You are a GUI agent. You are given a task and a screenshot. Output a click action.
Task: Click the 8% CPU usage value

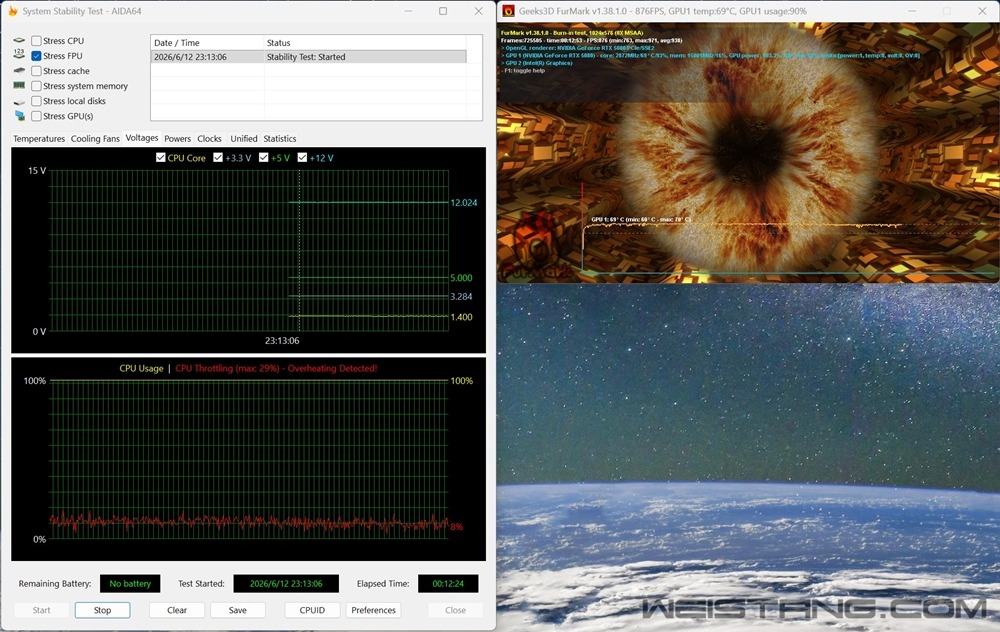457,527
